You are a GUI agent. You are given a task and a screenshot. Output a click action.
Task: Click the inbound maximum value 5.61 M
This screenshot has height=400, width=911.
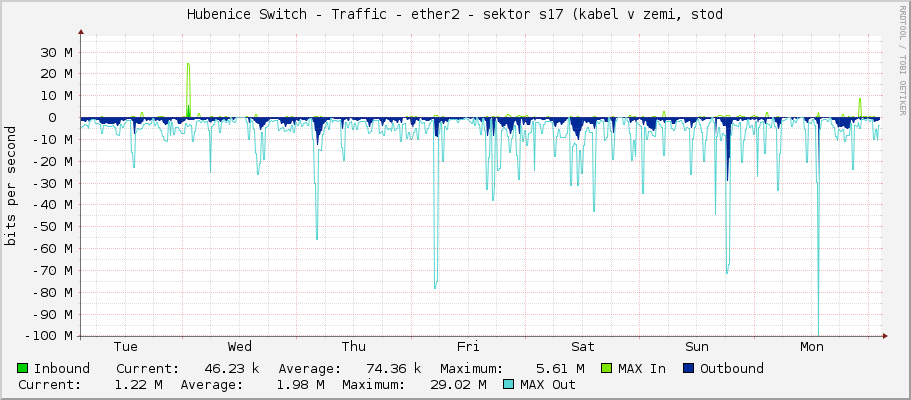coord(559,368)
